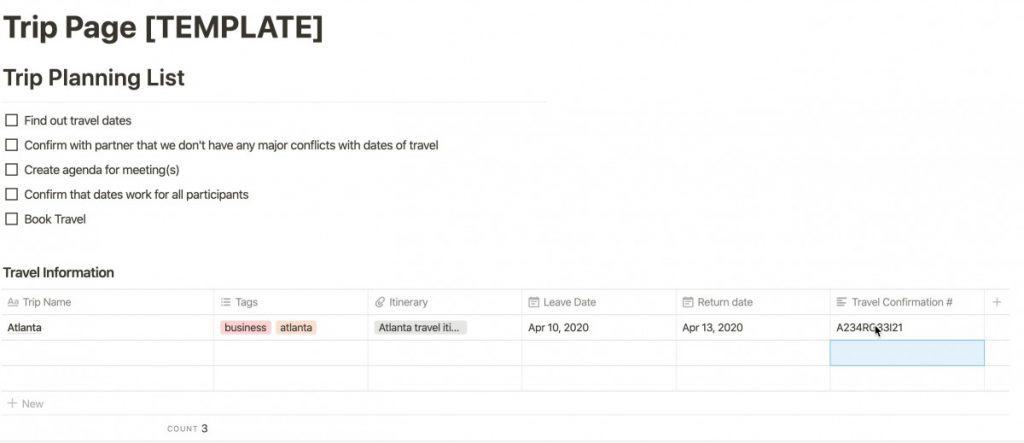Image resolution: width=1024 pixels, height=443 pixels.
Task: Select the highlighted empty confirmation cell
Action: pos(907,353)
